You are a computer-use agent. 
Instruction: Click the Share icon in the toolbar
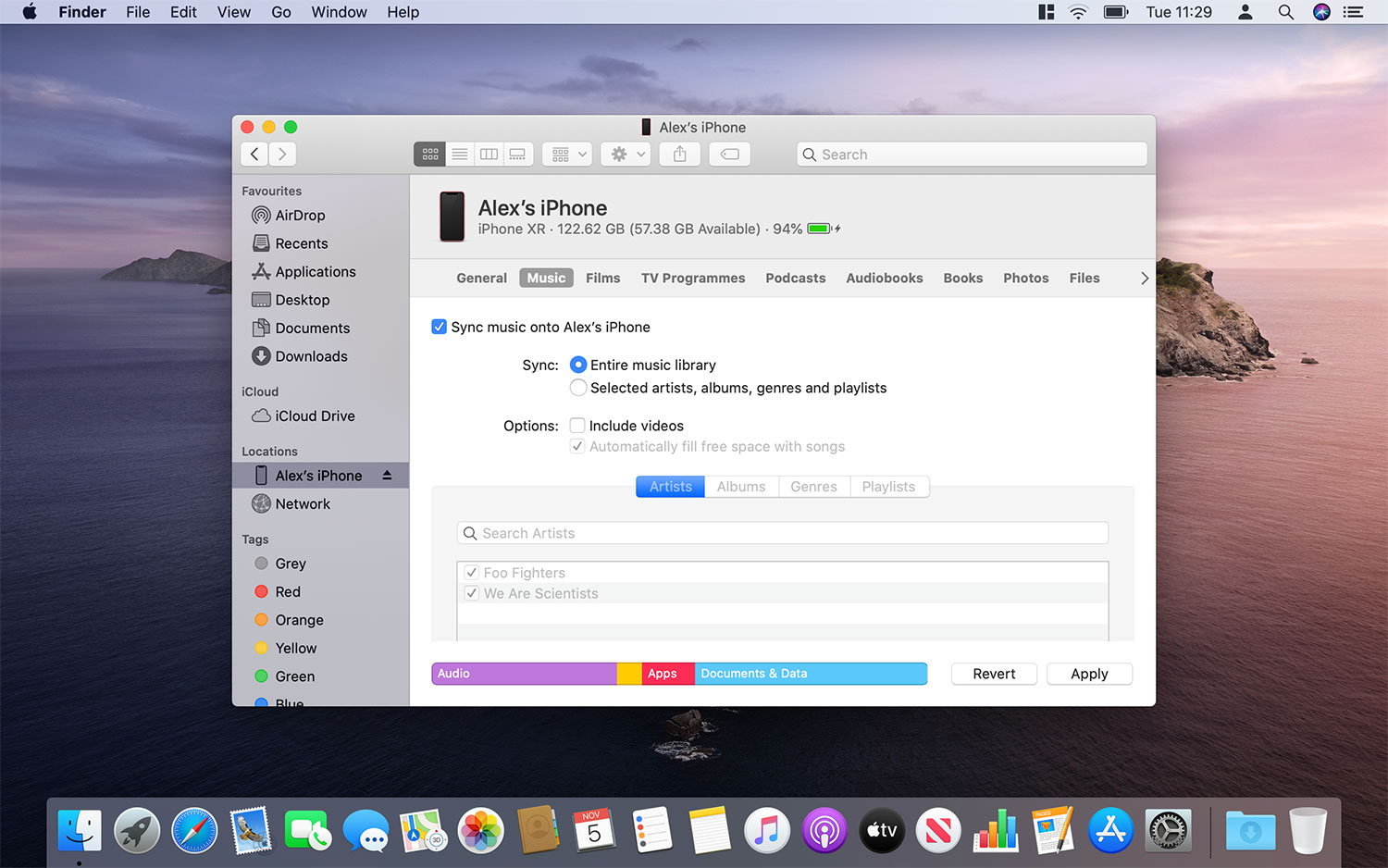point(679,154)
